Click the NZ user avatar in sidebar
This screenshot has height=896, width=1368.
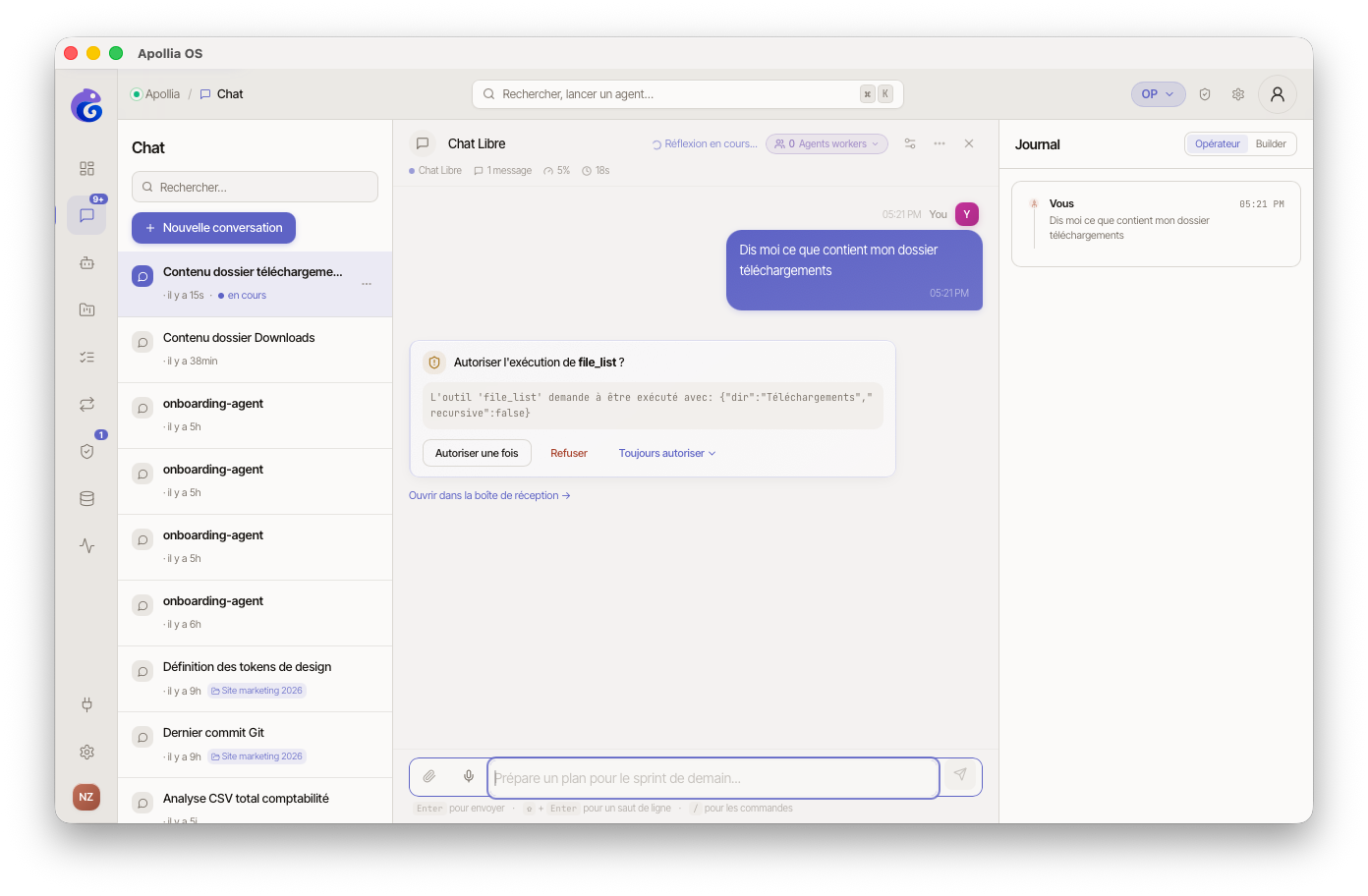pos(86,797)
